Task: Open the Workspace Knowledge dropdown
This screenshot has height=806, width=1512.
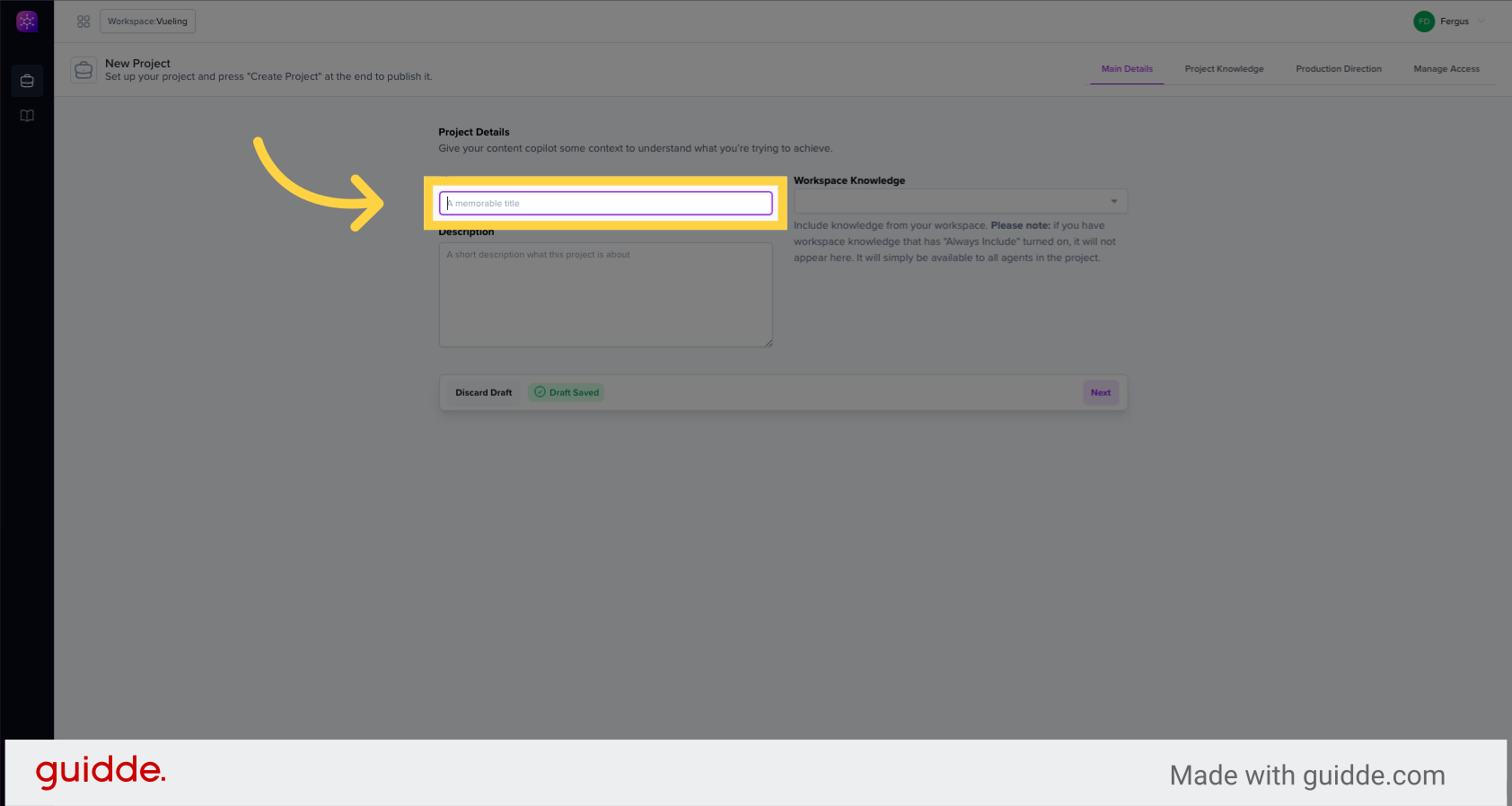Action: 960,201
